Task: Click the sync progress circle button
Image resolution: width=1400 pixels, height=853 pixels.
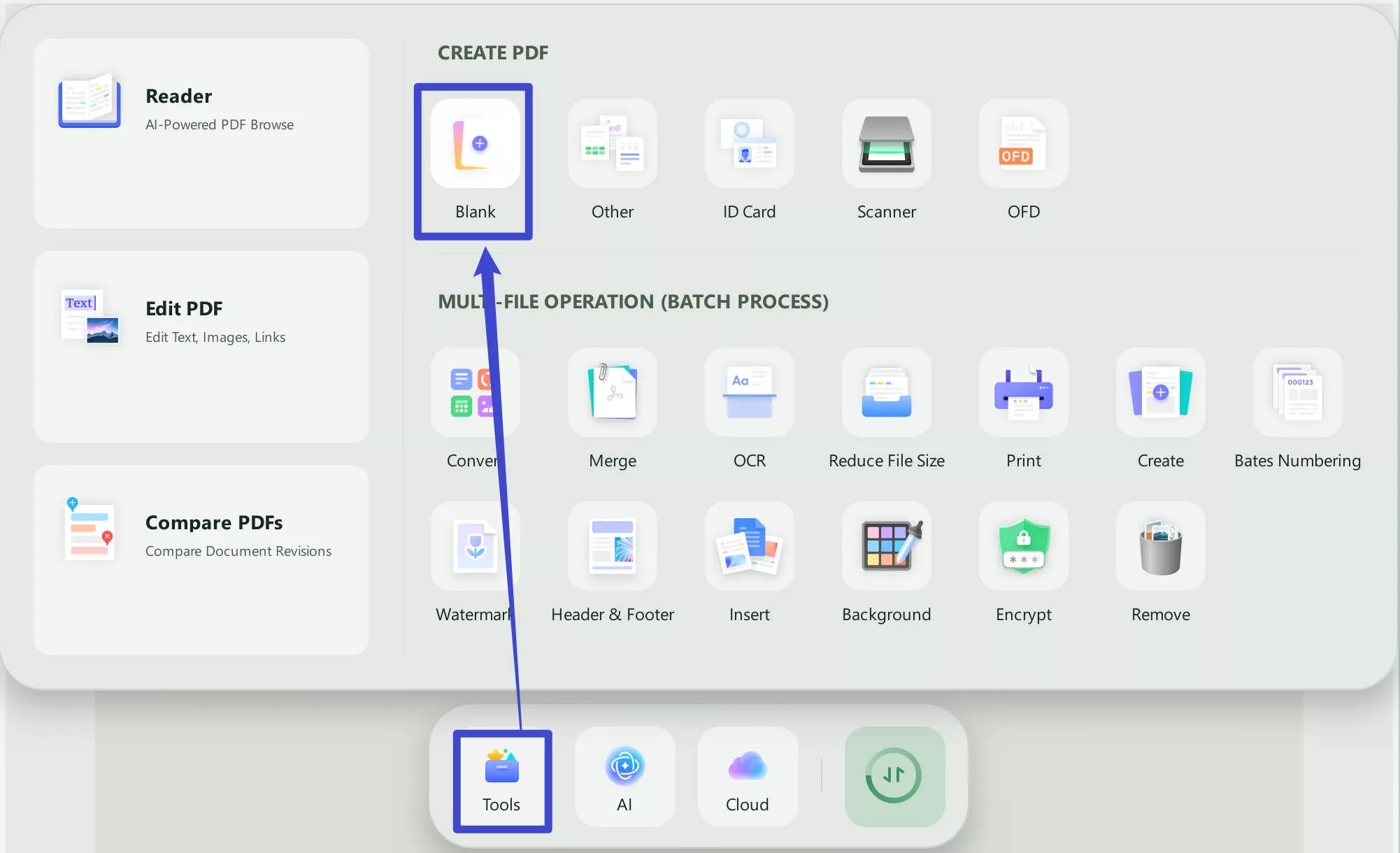Action: point(895,776)
